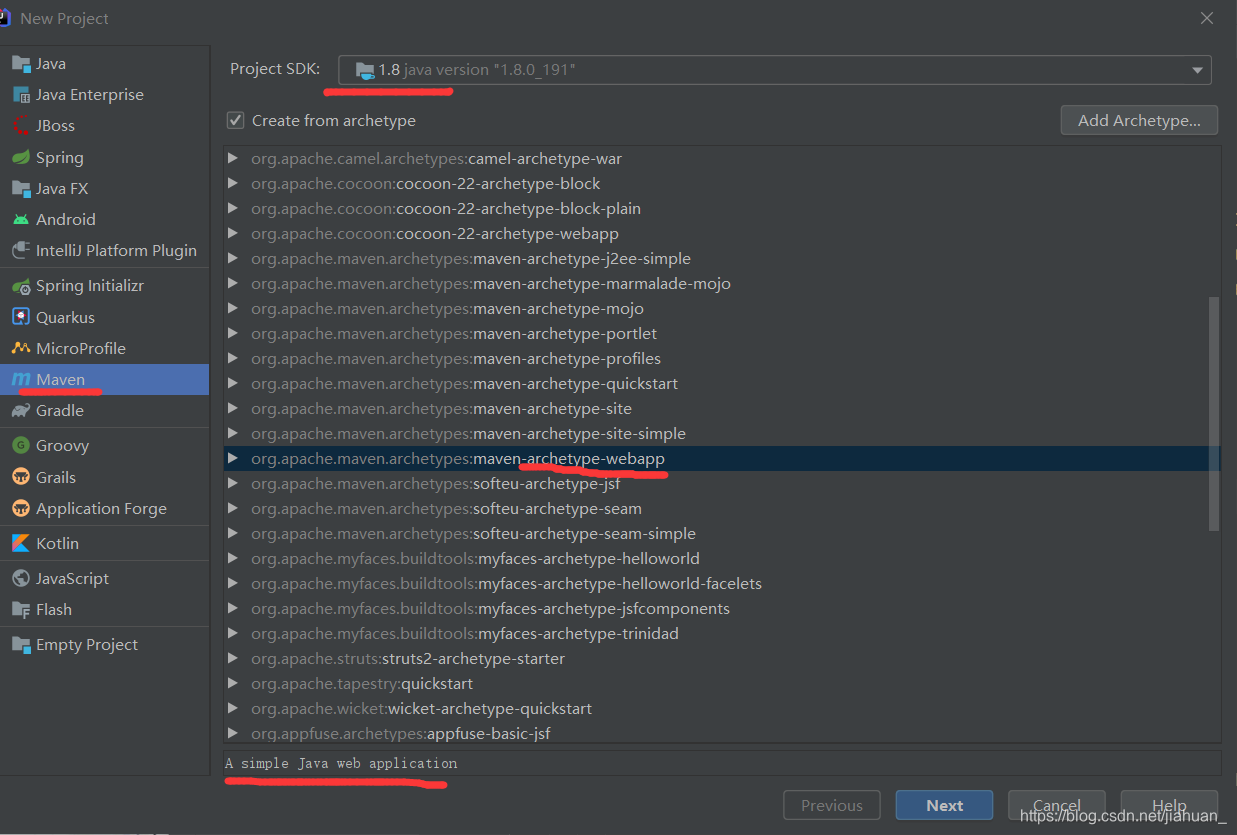Select appfuse-basic-jsf row
The width and height of the screenshot is (1237, 835).
click(x=721, y=733)
